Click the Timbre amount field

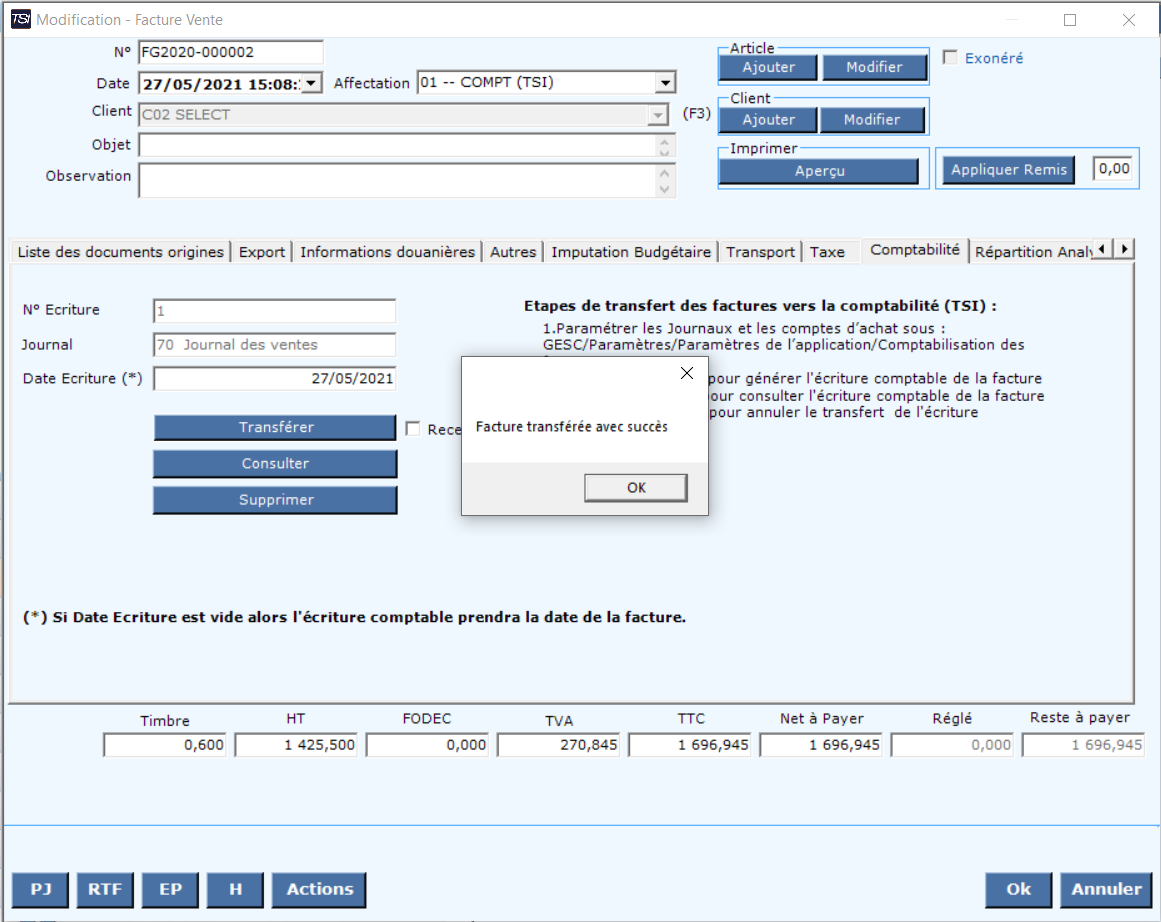(x=164, y=745)
